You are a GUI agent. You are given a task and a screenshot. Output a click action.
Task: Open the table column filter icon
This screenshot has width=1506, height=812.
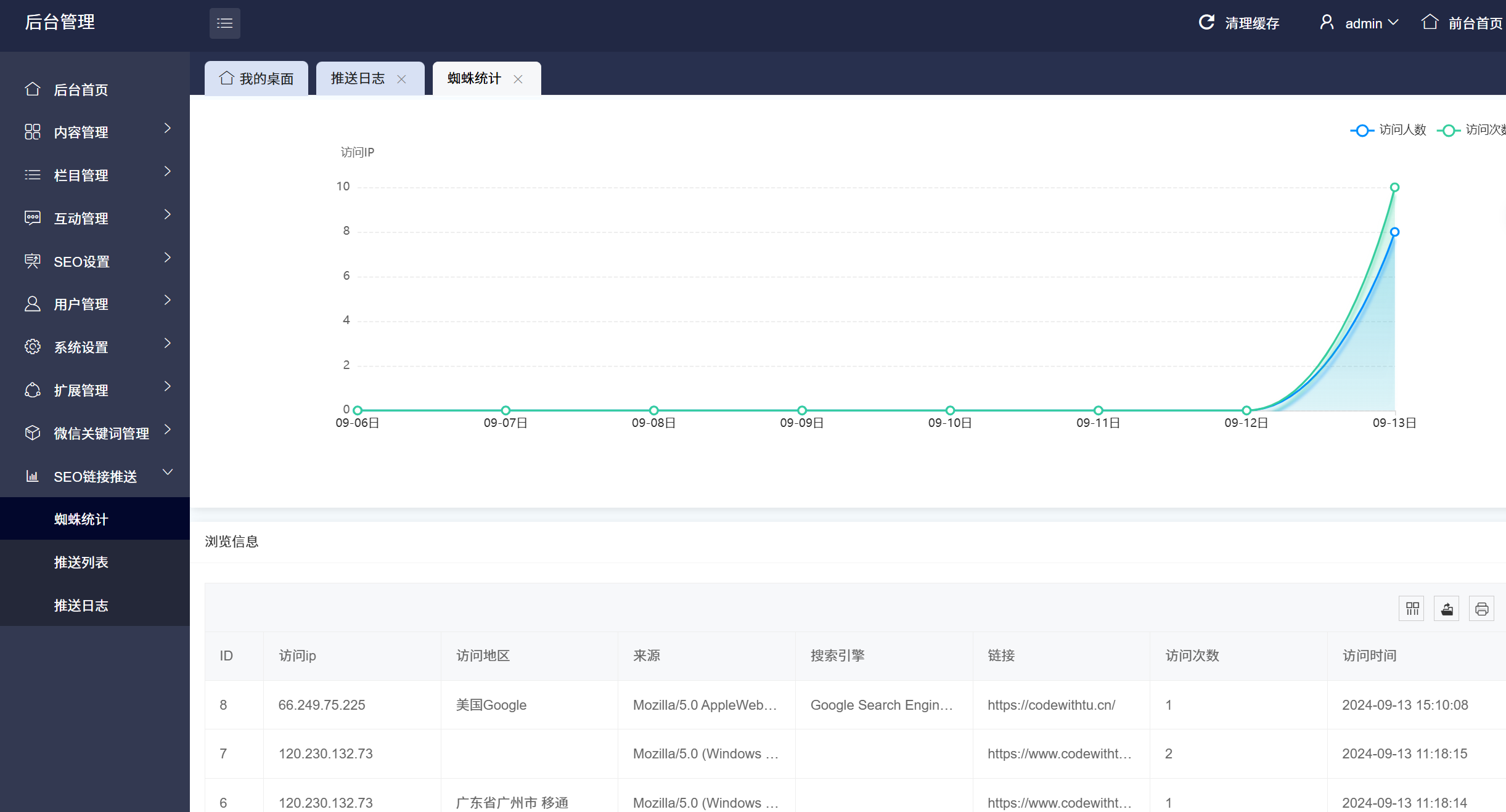point(1412,609)
